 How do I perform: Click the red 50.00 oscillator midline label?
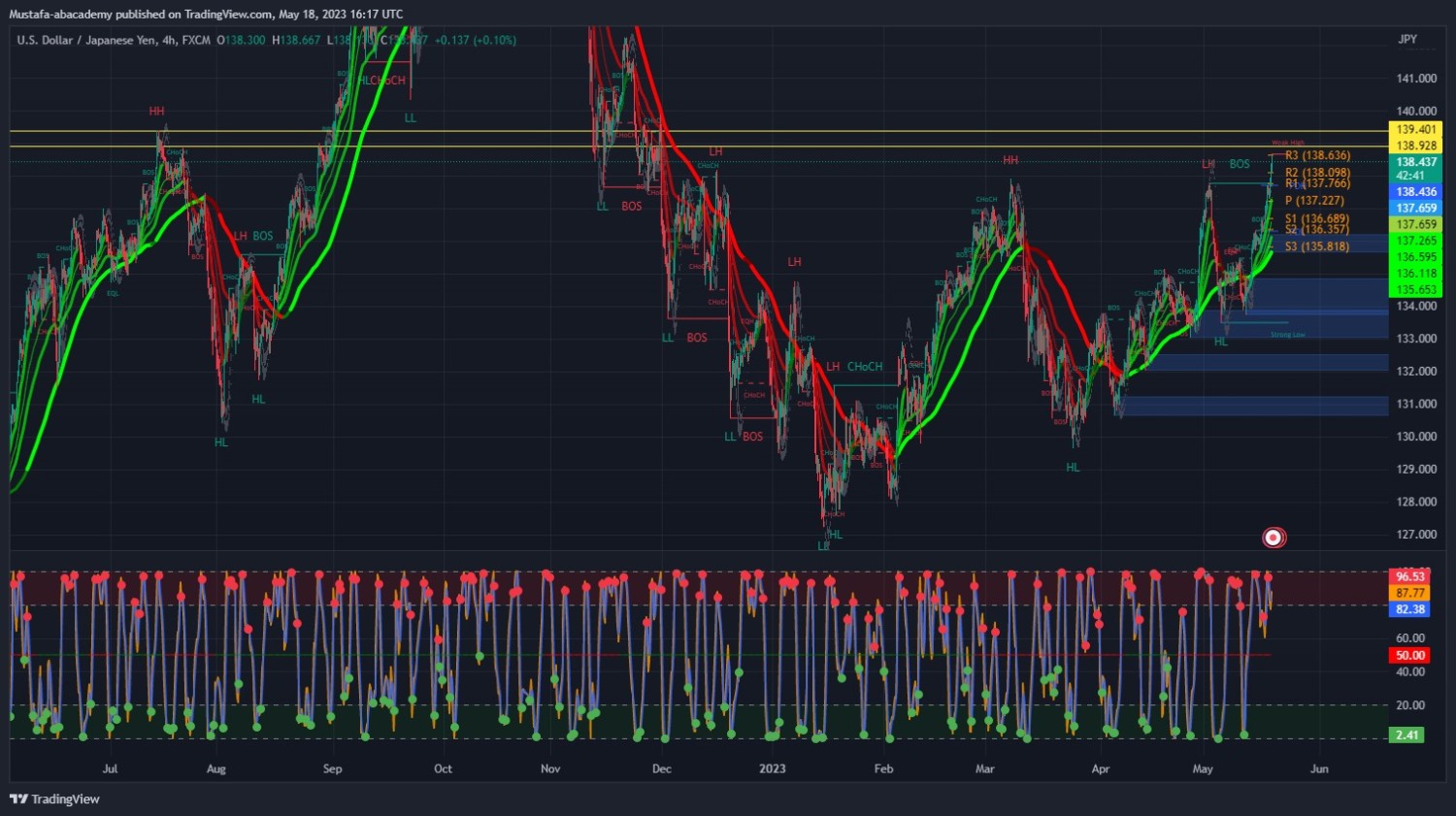coord(1409,656)
